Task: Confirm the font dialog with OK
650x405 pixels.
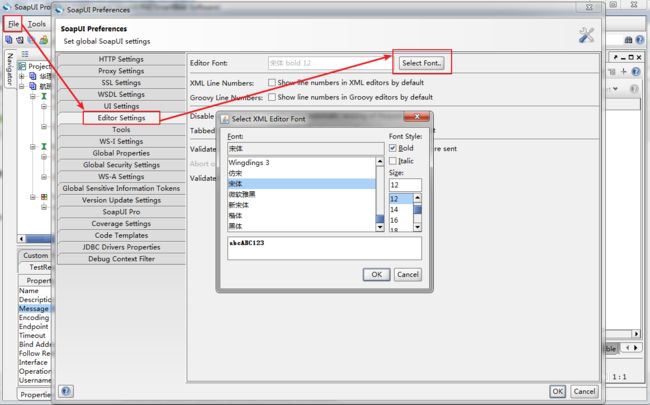Action: point(376,274)
